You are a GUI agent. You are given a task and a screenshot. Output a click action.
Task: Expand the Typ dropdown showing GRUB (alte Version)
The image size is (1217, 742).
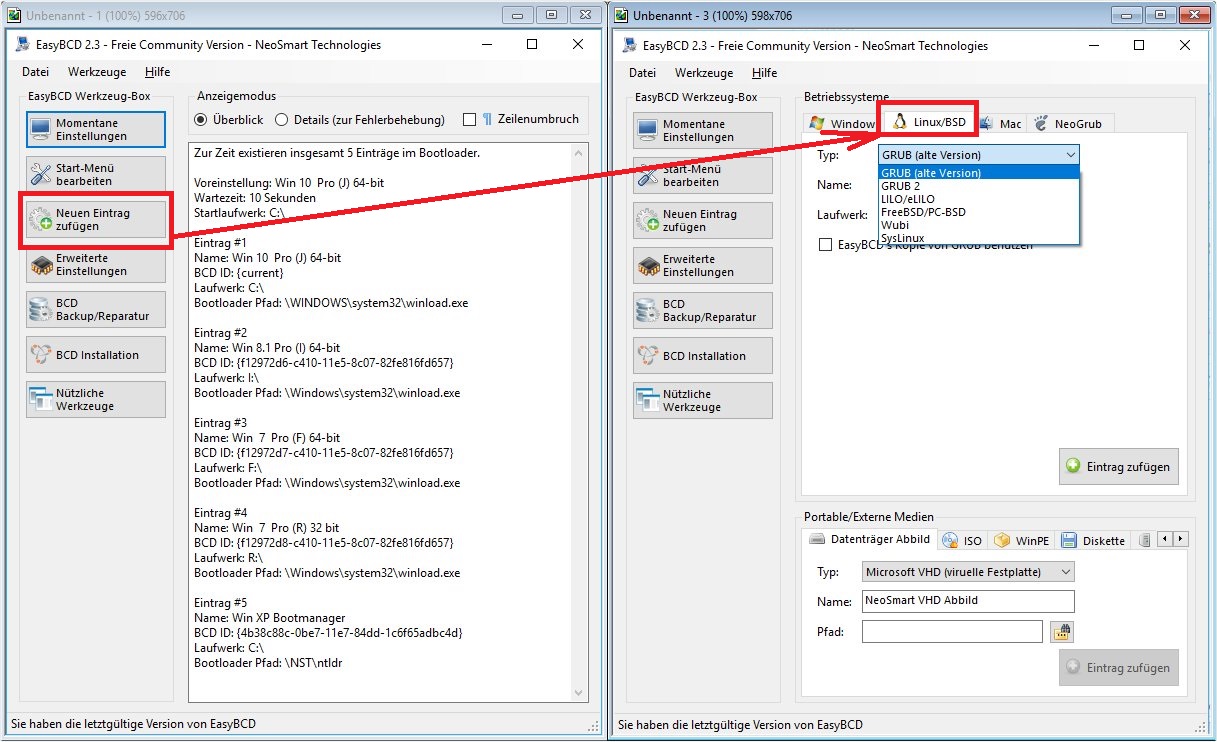(979, 154)
